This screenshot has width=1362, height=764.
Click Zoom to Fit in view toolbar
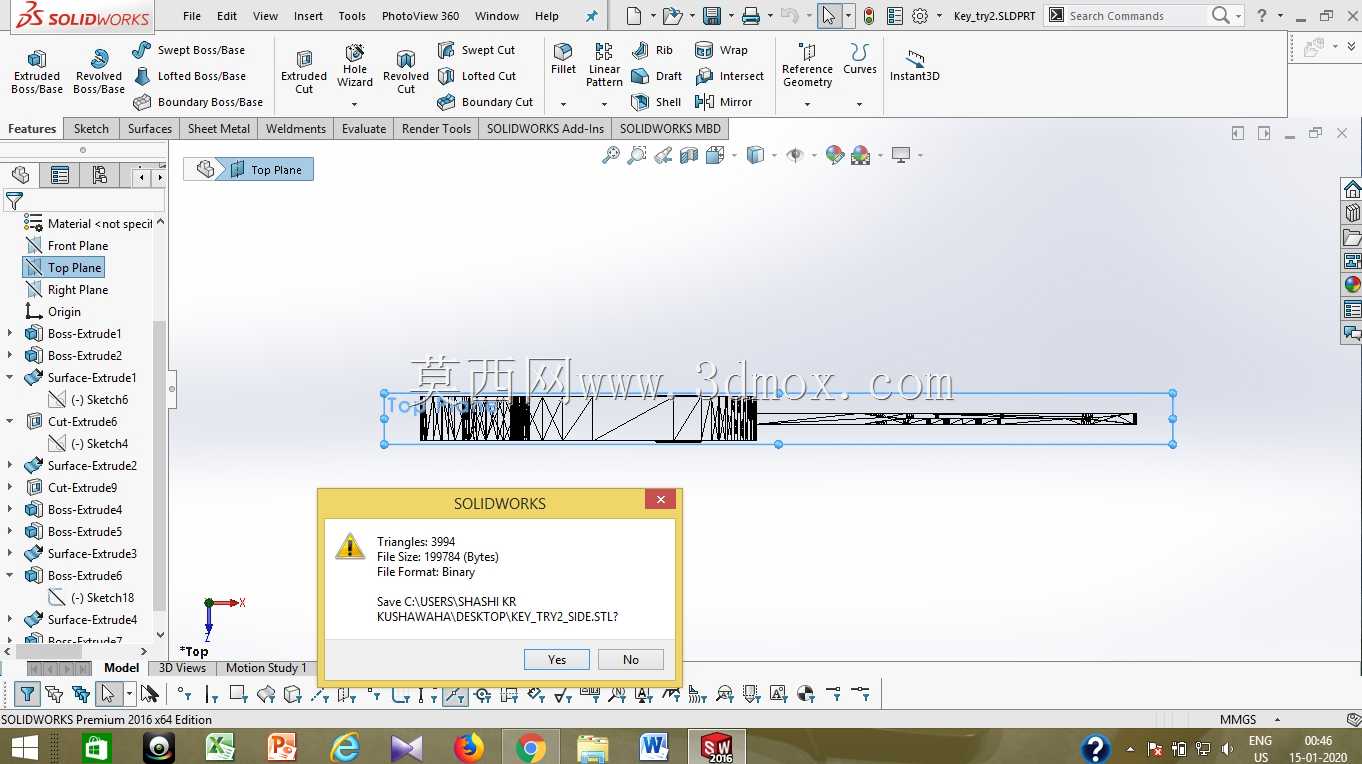(x=610, y=155)
